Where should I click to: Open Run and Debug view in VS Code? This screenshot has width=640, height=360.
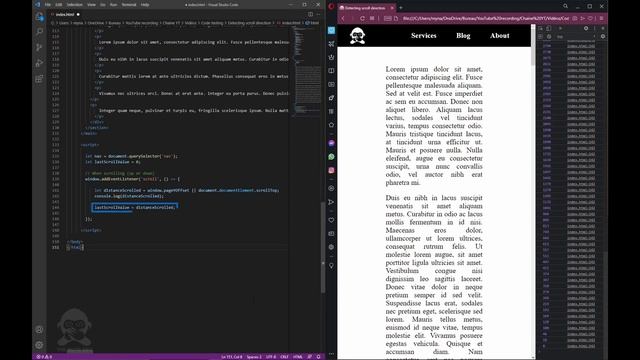coord(39,63)
